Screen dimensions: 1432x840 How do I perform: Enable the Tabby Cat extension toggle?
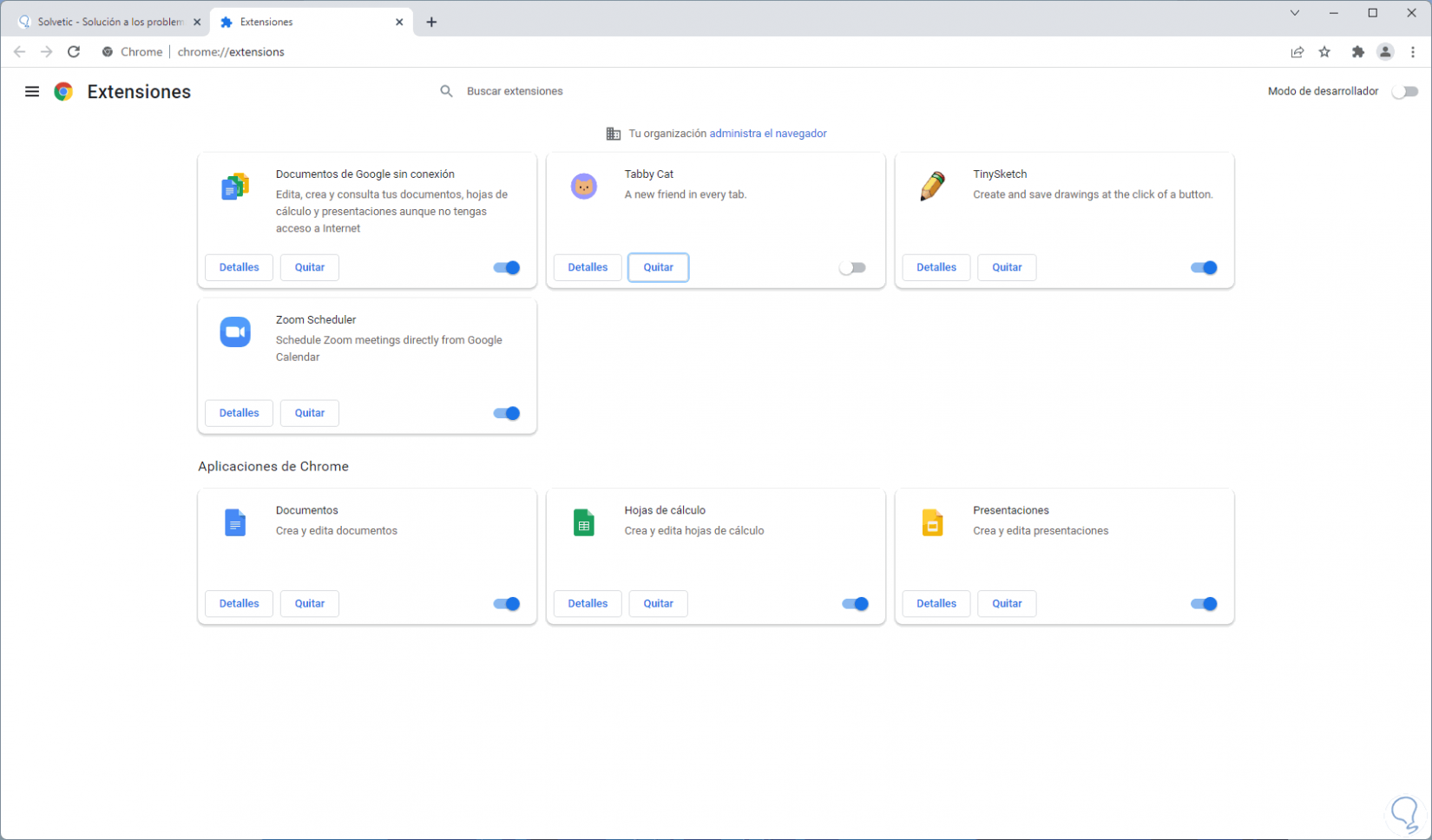coord(852,267)
